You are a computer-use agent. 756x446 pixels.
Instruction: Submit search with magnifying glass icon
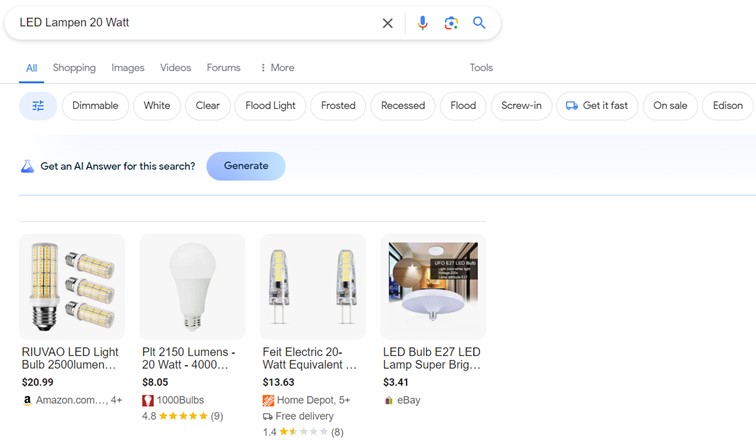(x=479, y=23)
